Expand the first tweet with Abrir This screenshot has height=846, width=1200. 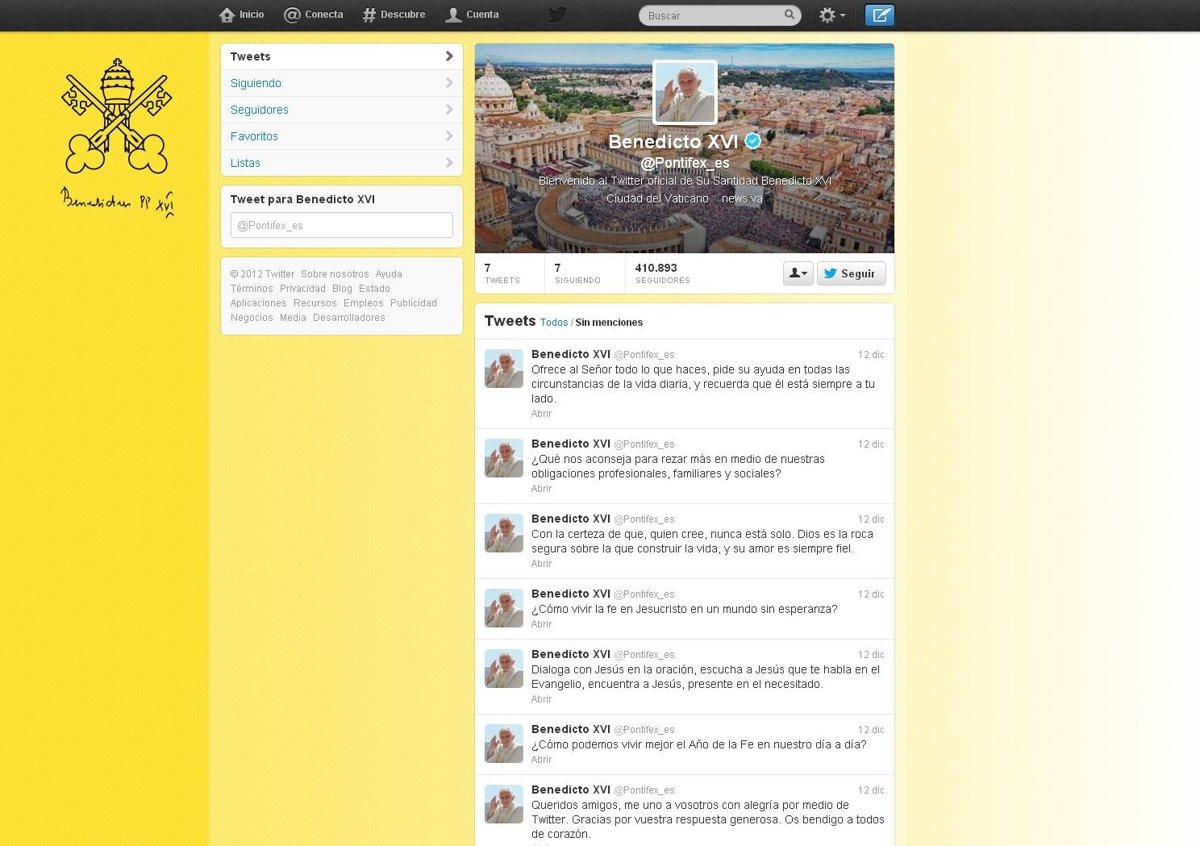click(x=541, y=413)
